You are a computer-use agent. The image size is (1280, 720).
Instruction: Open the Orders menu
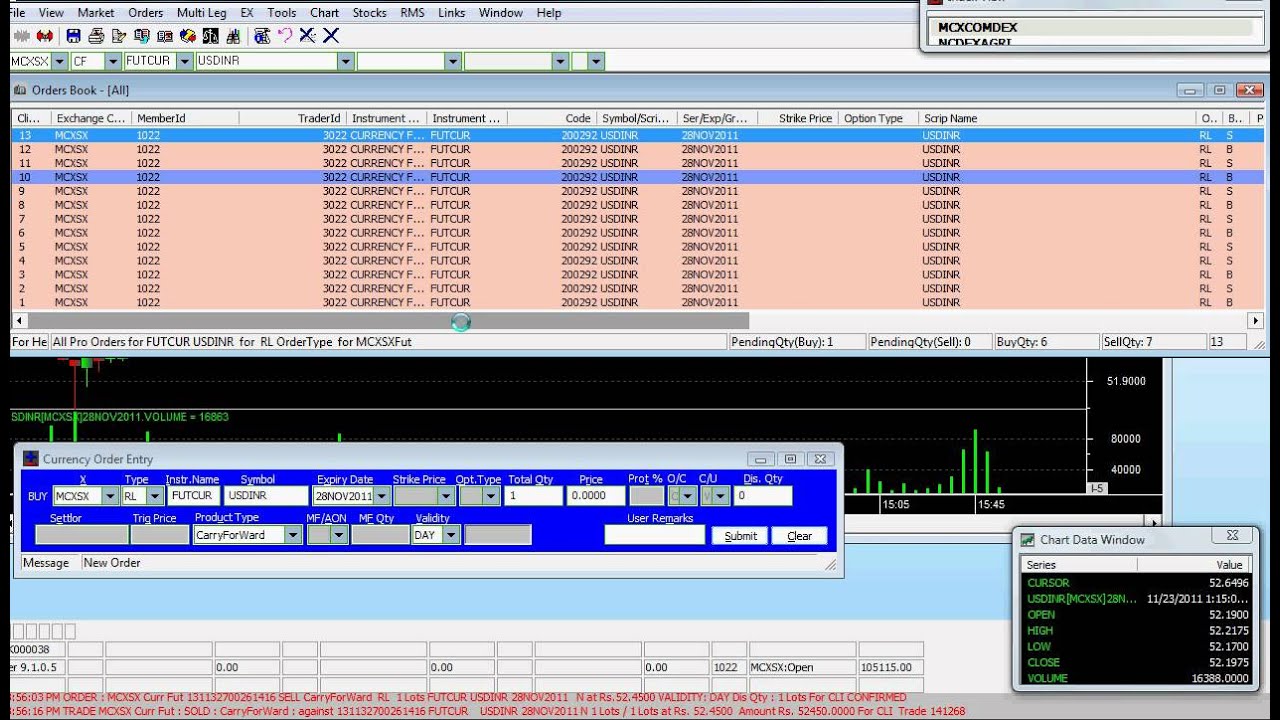click(146, 13)
